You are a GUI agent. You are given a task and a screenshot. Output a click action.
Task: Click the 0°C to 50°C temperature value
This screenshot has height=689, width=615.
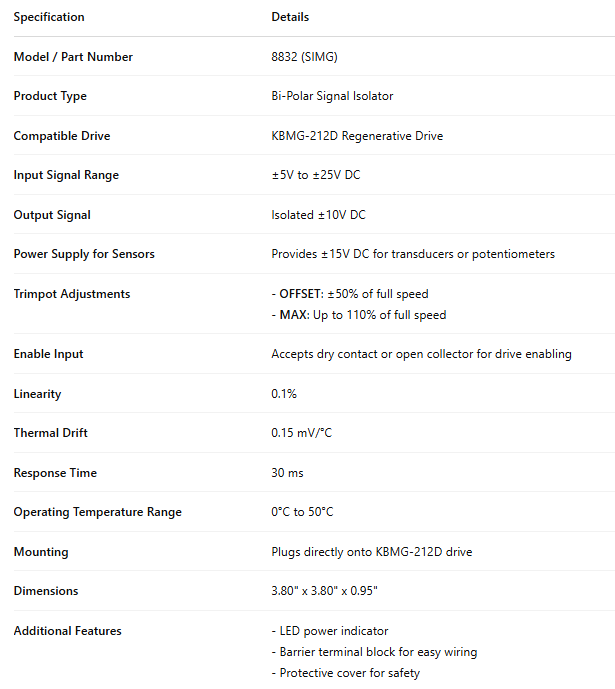click(x=302, y=512)
